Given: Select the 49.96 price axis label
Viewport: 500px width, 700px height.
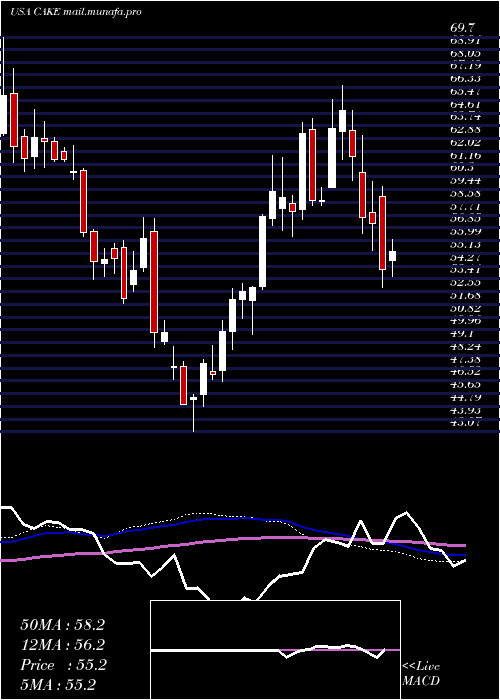Looking at the screenshot, I should pos(465,321).
